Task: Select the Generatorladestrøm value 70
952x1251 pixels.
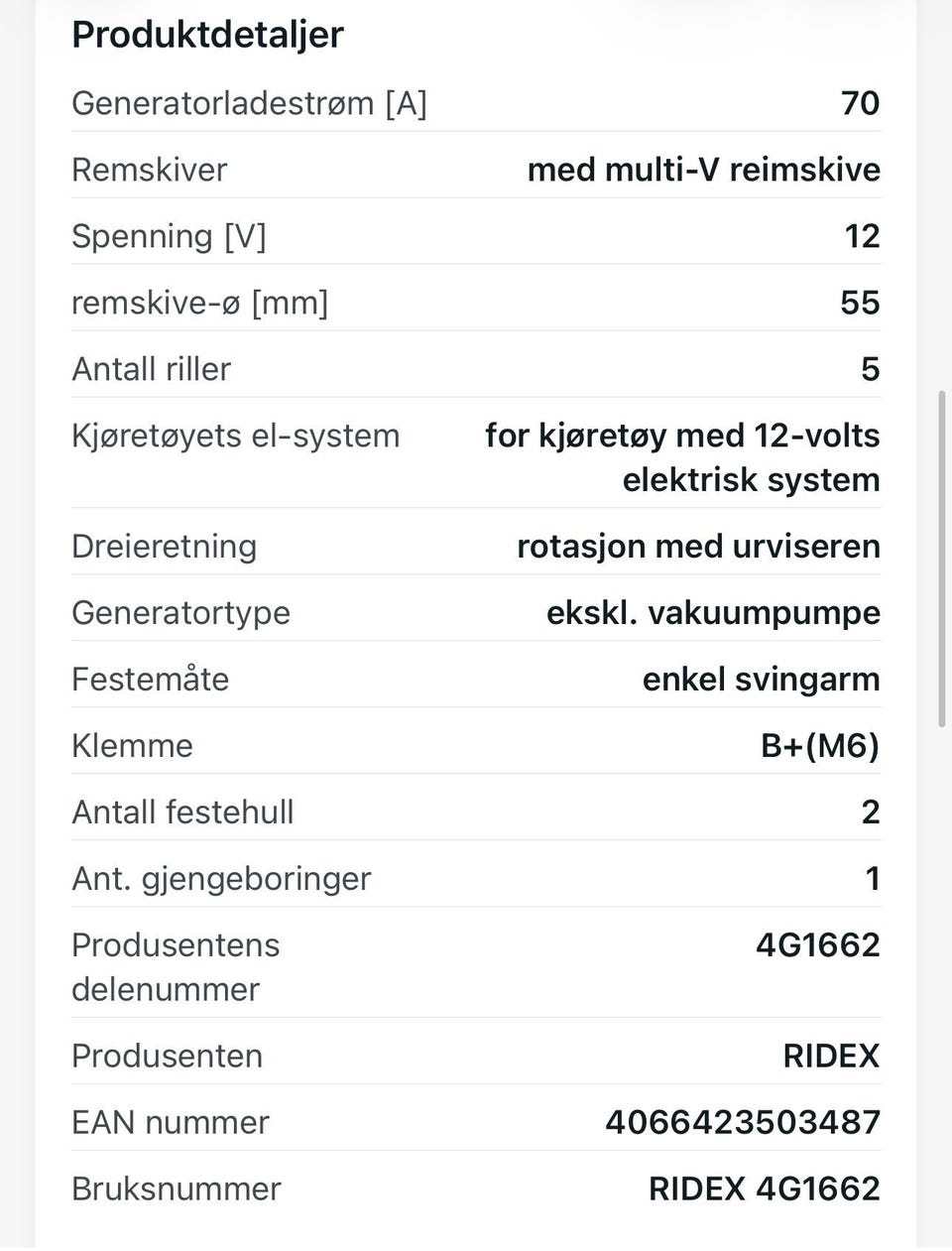Action: pyautogui.click(x=860, y=103)
